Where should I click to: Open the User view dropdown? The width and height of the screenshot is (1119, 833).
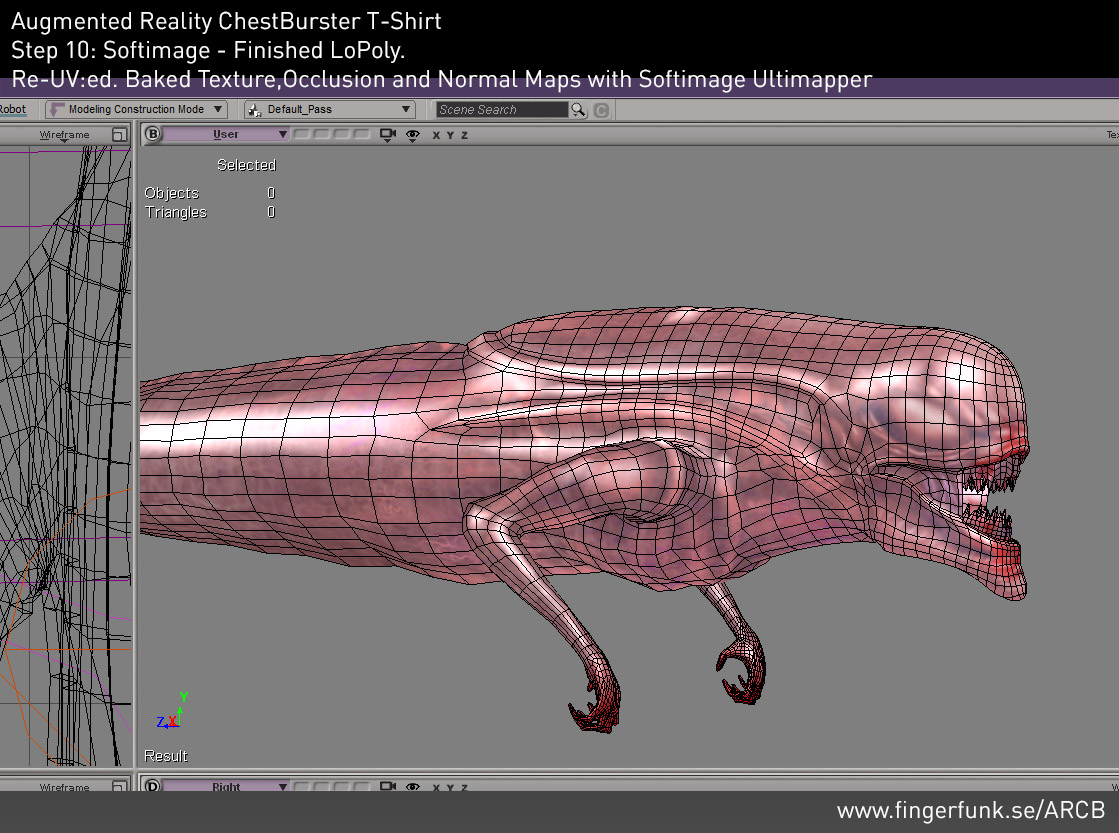pos(226,134)
